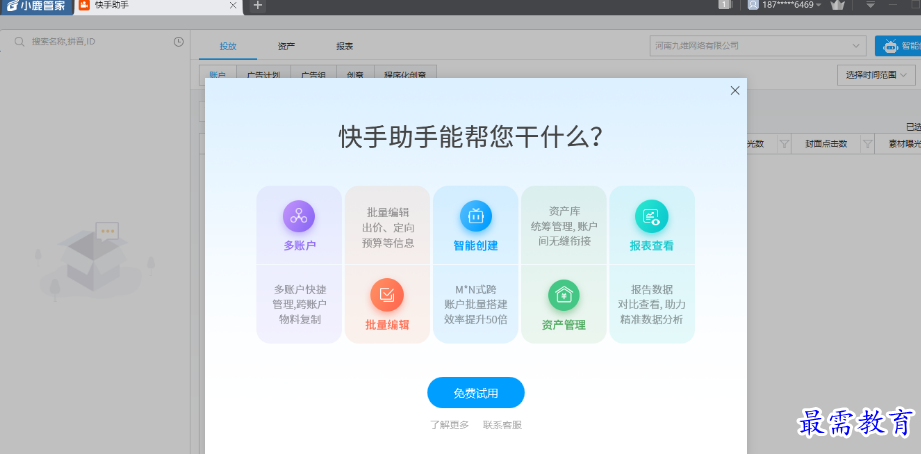This screenshot has height=454, width=921.
Task: Click the 报表查看 teal label
Action: tap(652, 246)
